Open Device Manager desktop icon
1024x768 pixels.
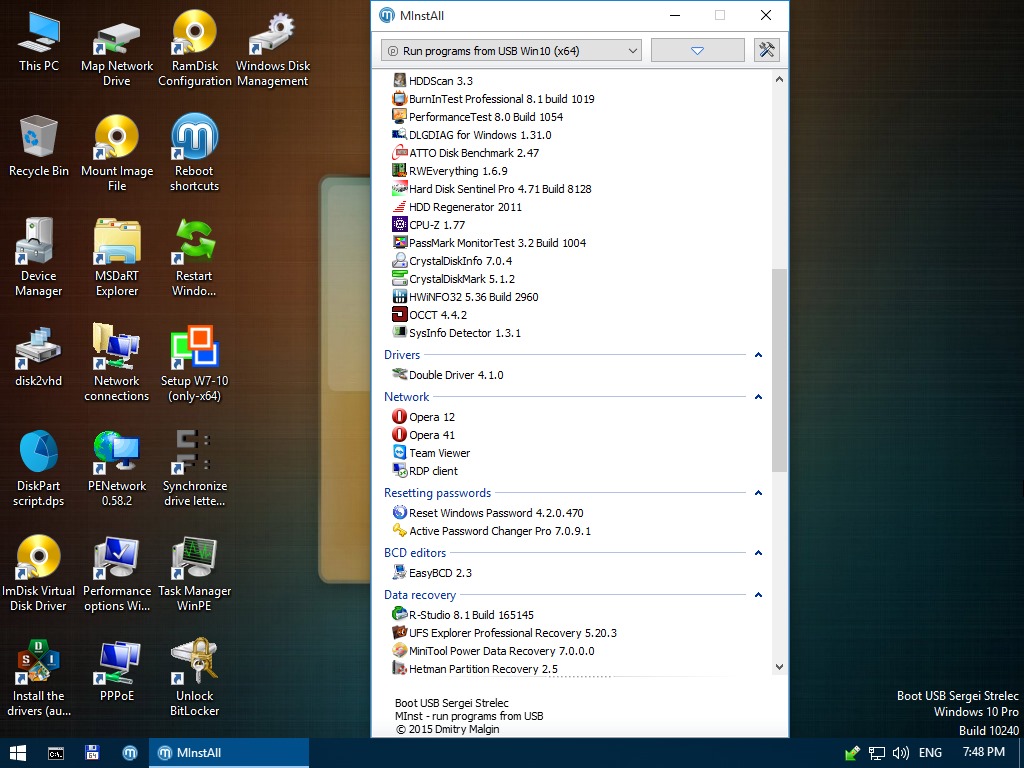39,259
